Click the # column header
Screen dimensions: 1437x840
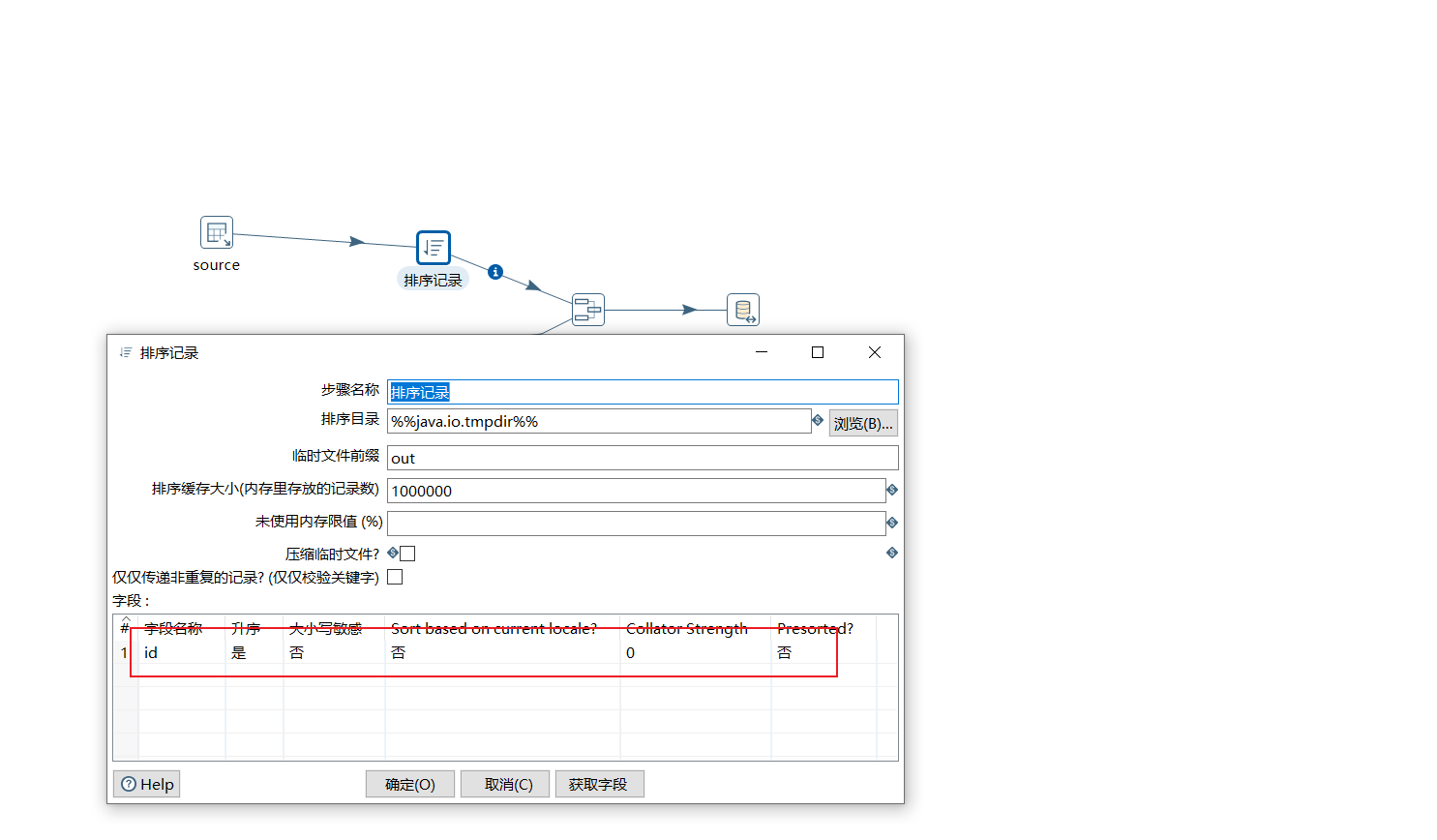coord(125,628)
